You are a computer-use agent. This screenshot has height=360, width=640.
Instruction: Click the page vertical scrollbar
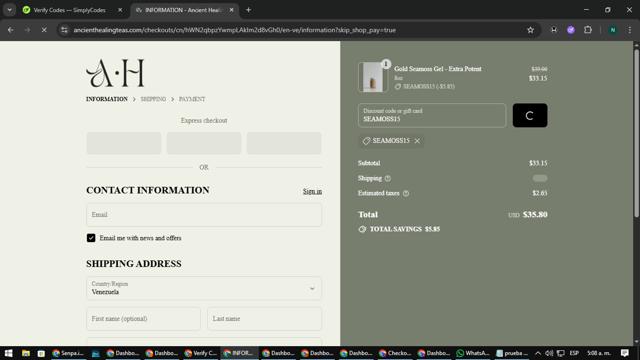[x=636, y=134]
